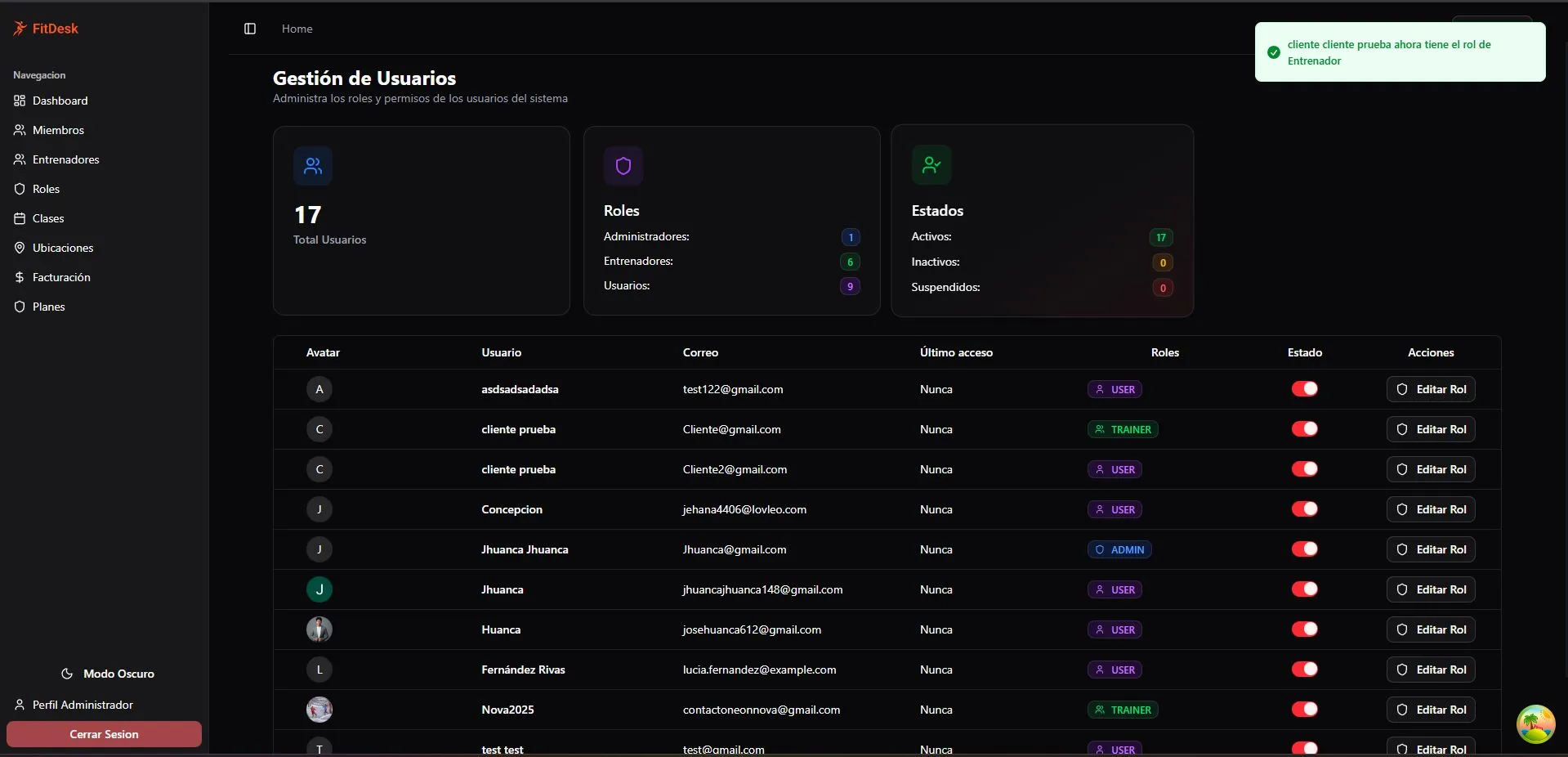
Task: Click the green Estados user-check icon
Action: 931,165
